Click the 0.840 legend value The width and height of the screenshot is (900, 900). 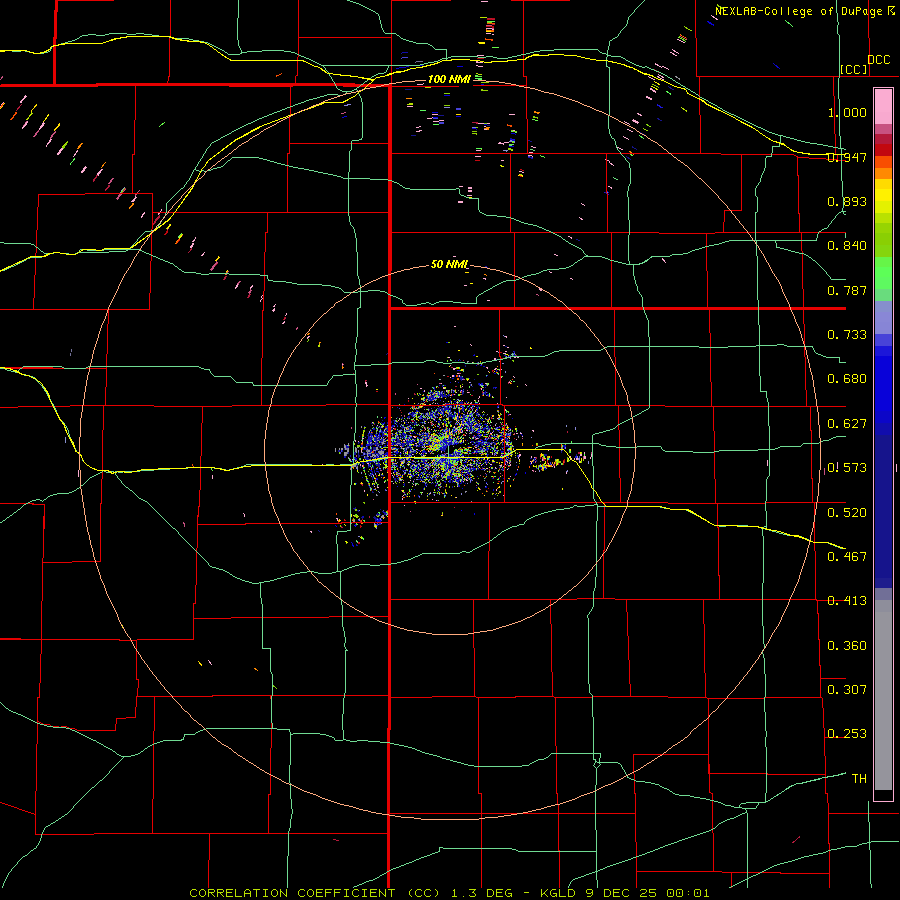pyautogui.click(x=847, y=246)
